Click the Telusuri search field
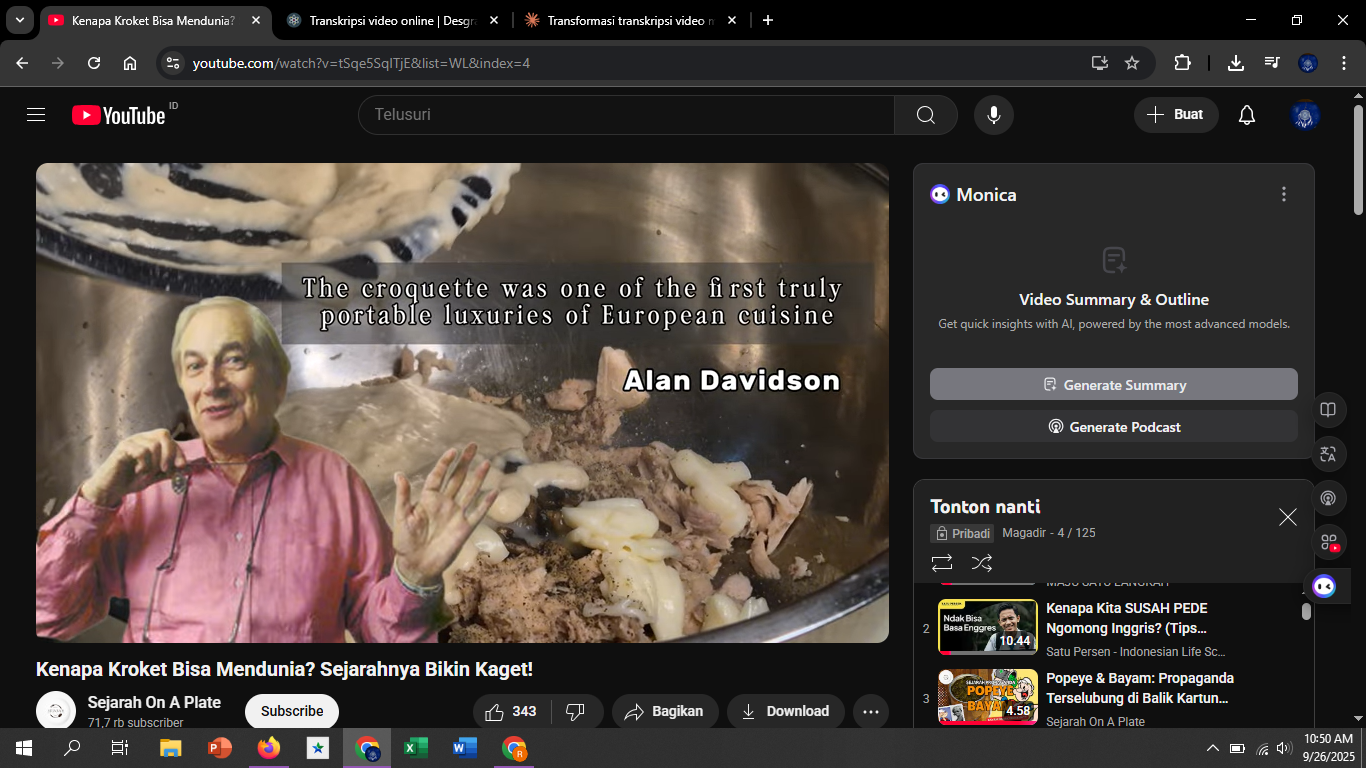The width and height of the screenshot is (1366, 768). 626,115
